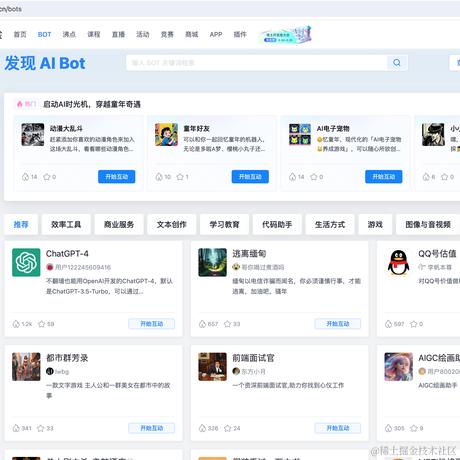Viewport: 460px width, 460px height.
Task: Open the ChatGPT-4 author avatar
Action: click(x=50, y=267)
